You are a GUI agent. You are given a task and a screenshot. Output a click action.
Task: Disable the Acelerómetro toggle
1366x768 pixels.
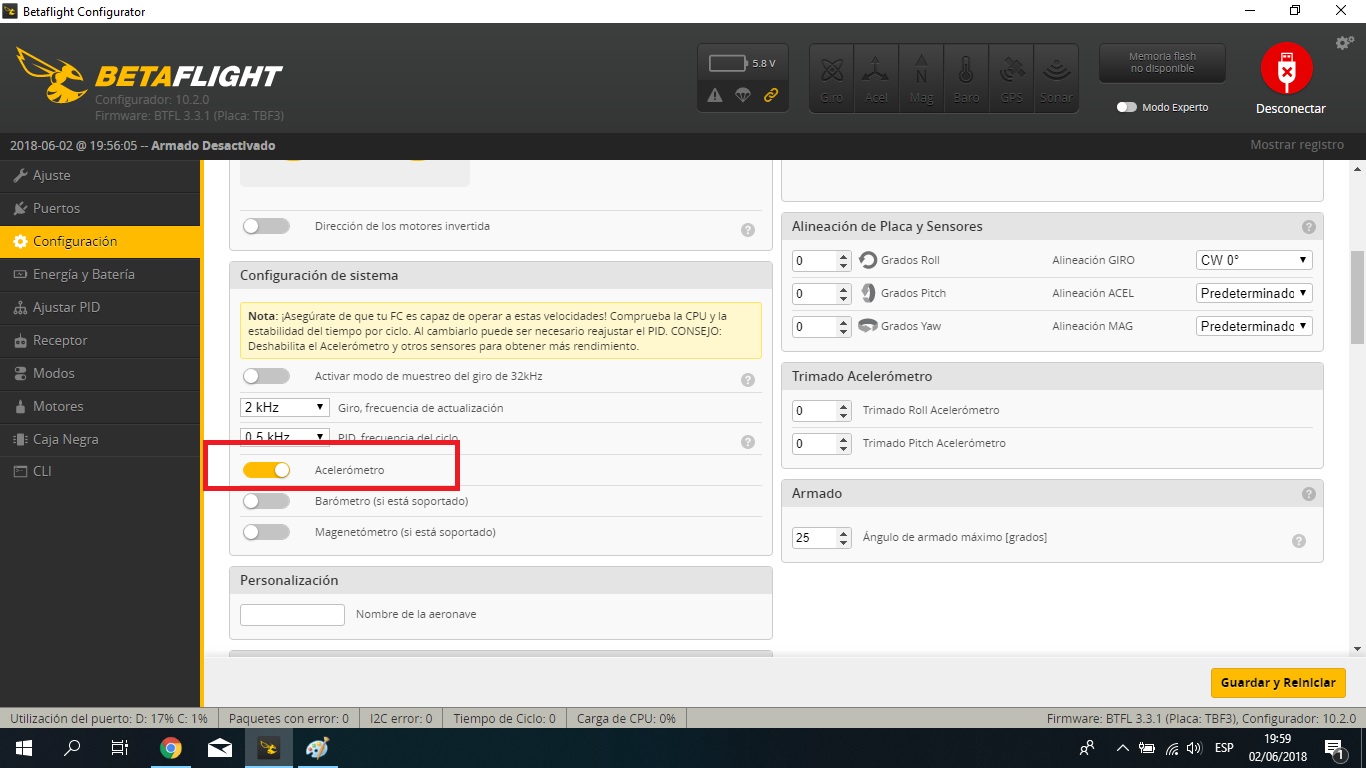pyautogui.click(x=266, y=470)
